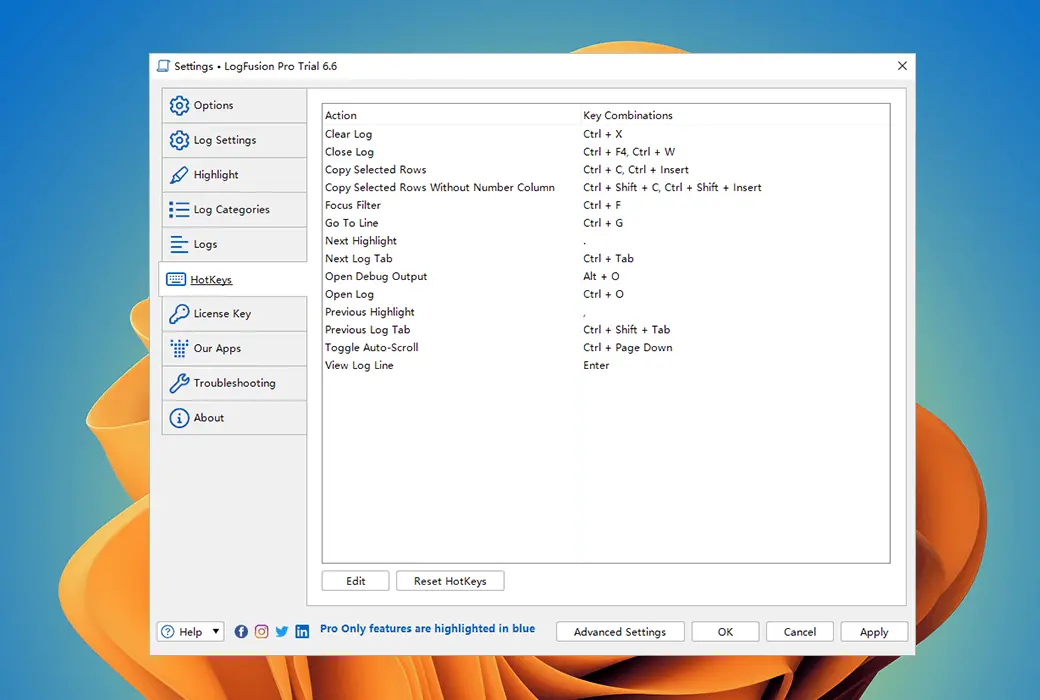Click the Action column header
The image size is (1040, 700).
(x=452, y=115)
